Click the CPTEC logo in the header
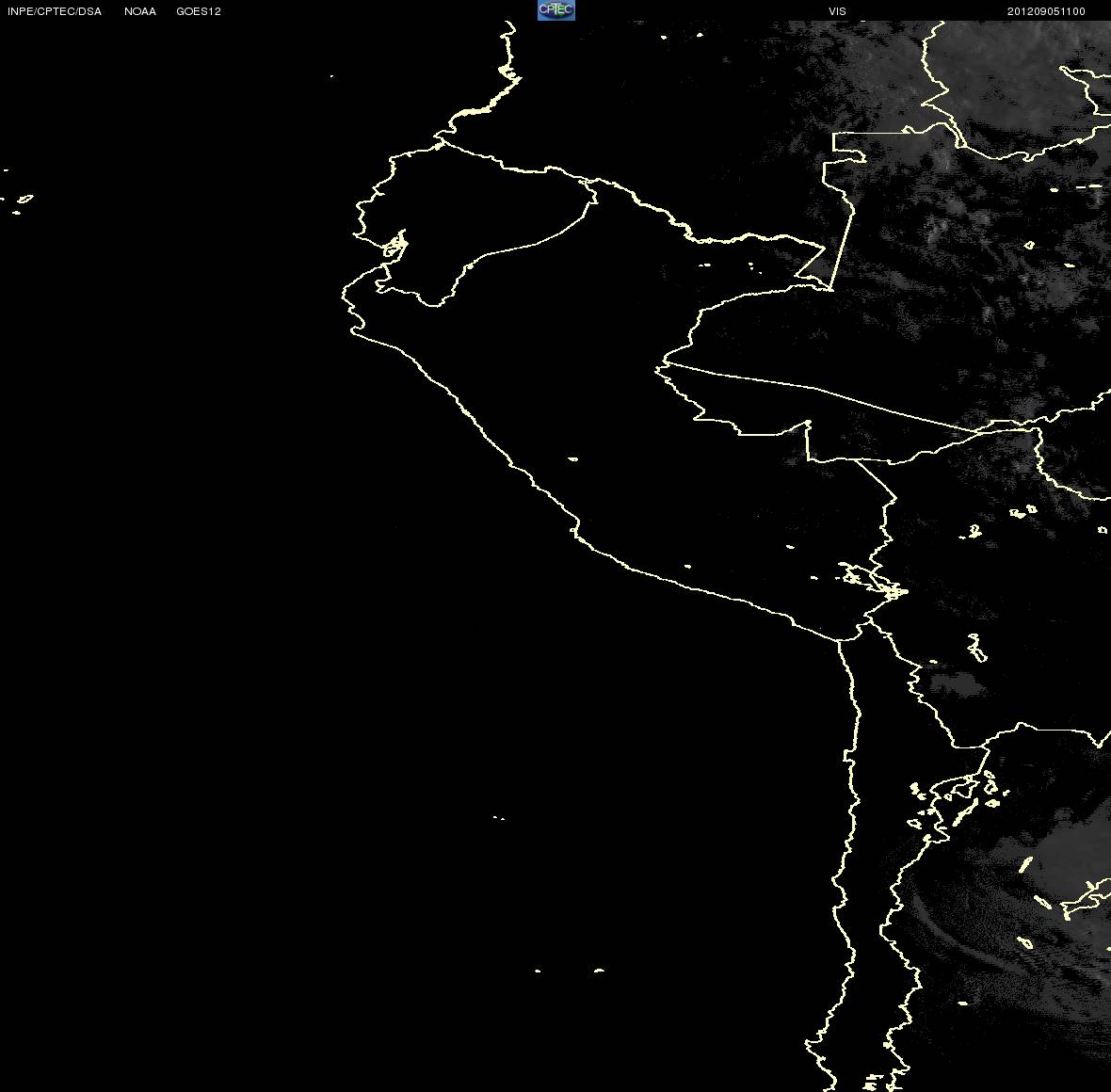The width and height of the screenshot is (1111, 1092). (556, 10)
